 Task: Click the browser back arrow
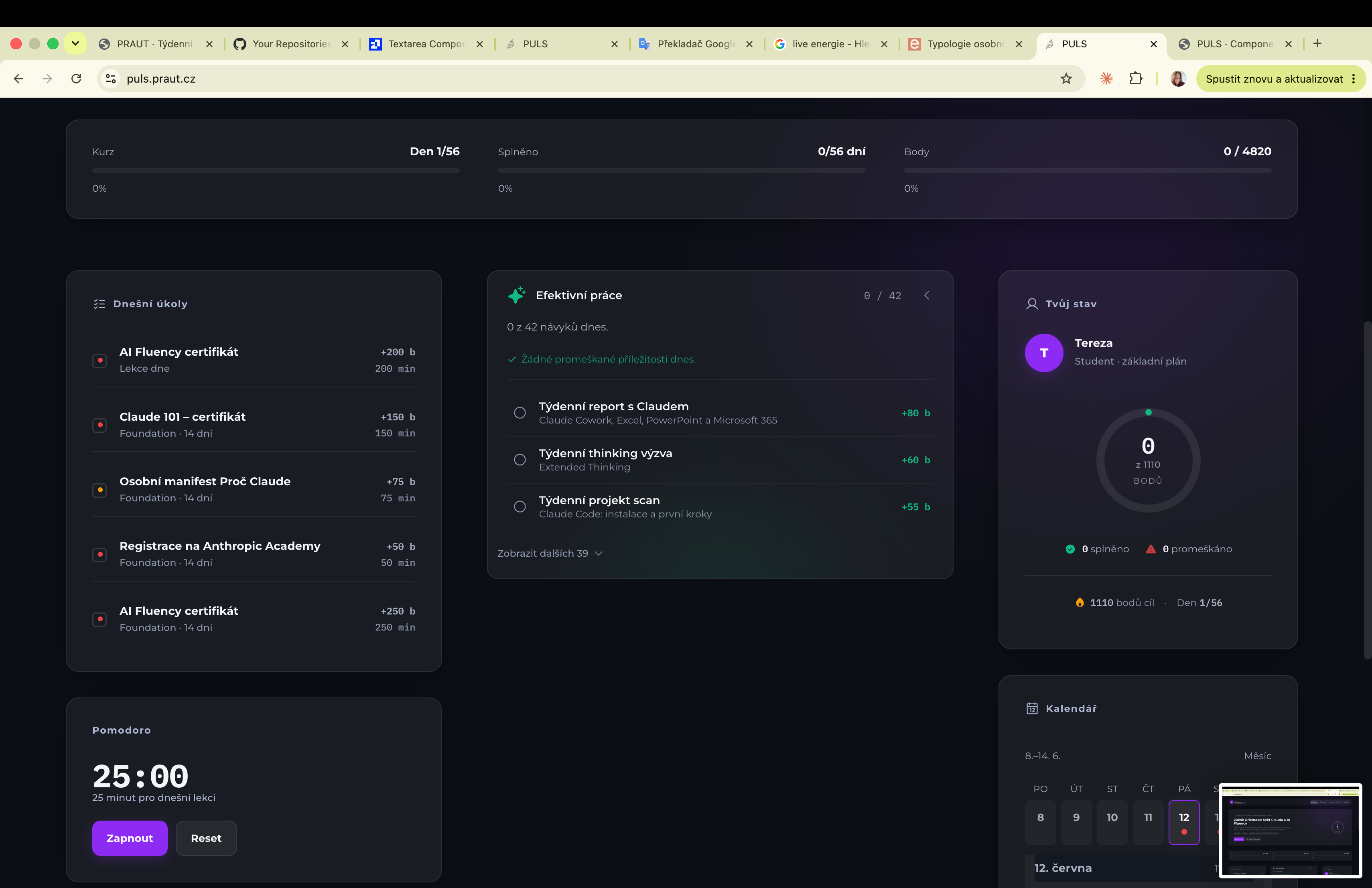click(18, 79)
